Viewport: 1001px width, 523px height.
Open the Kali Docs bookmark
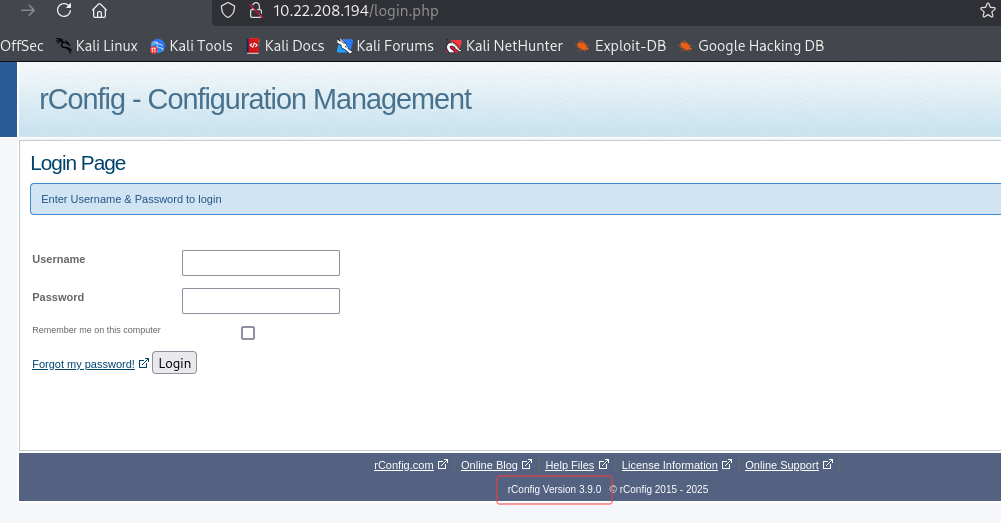click(x=285, y=46)
